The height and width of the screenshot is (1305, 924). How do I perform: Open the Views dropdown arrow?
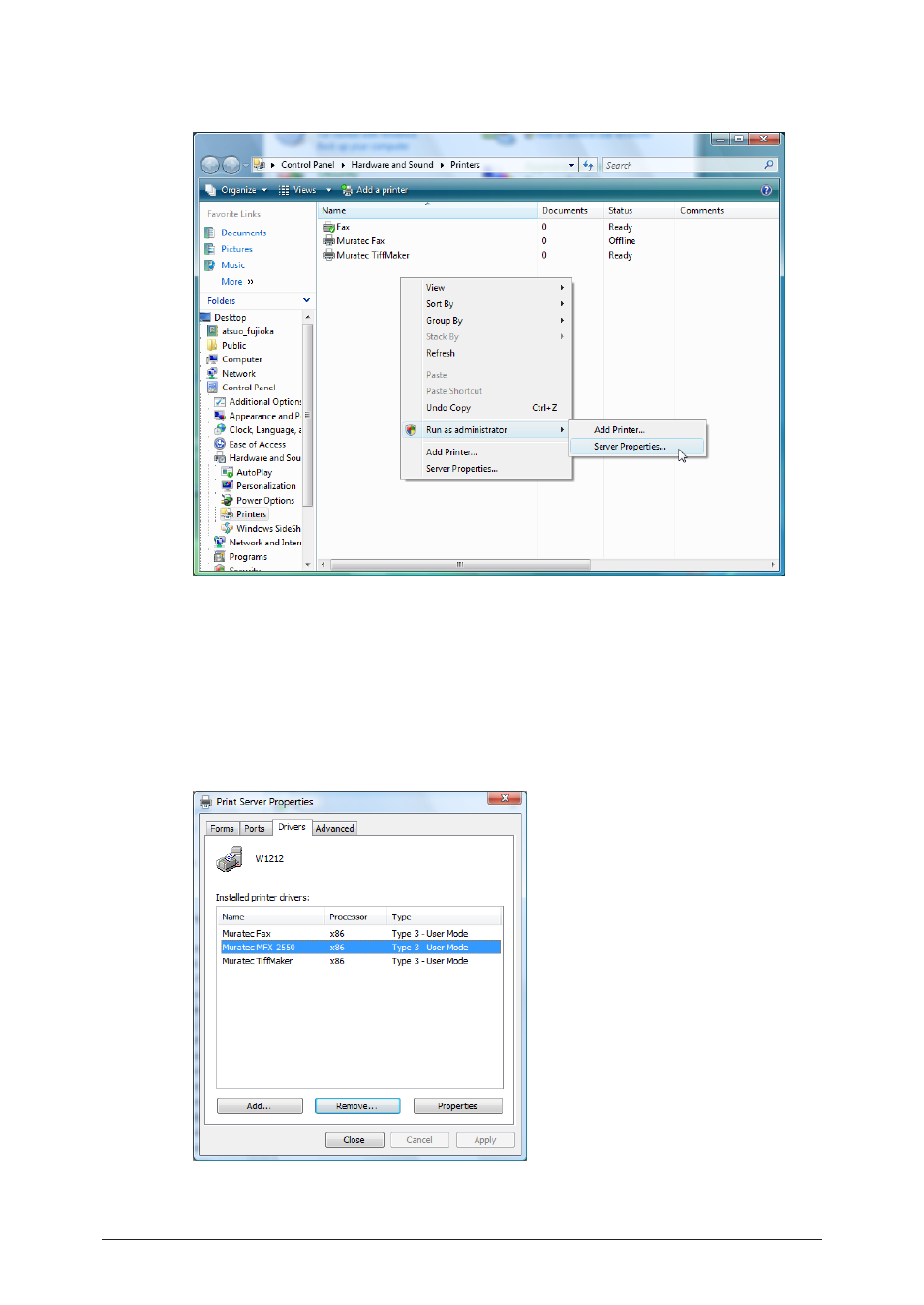click(x=328, y=190)
